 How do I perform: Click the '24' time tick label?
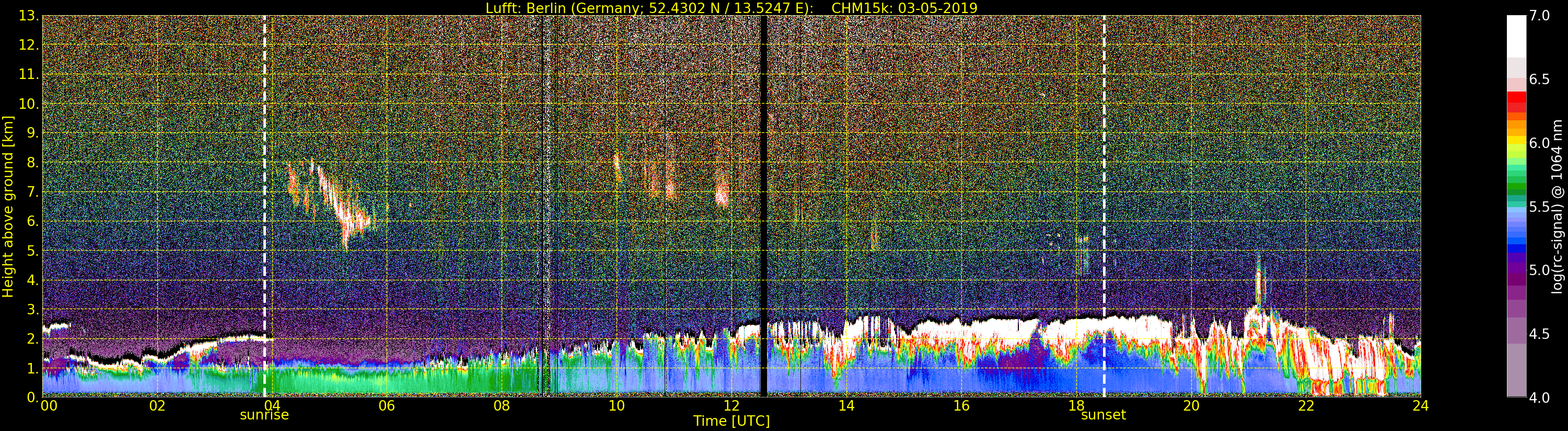pyautogui.click(x=1421, y=405)
